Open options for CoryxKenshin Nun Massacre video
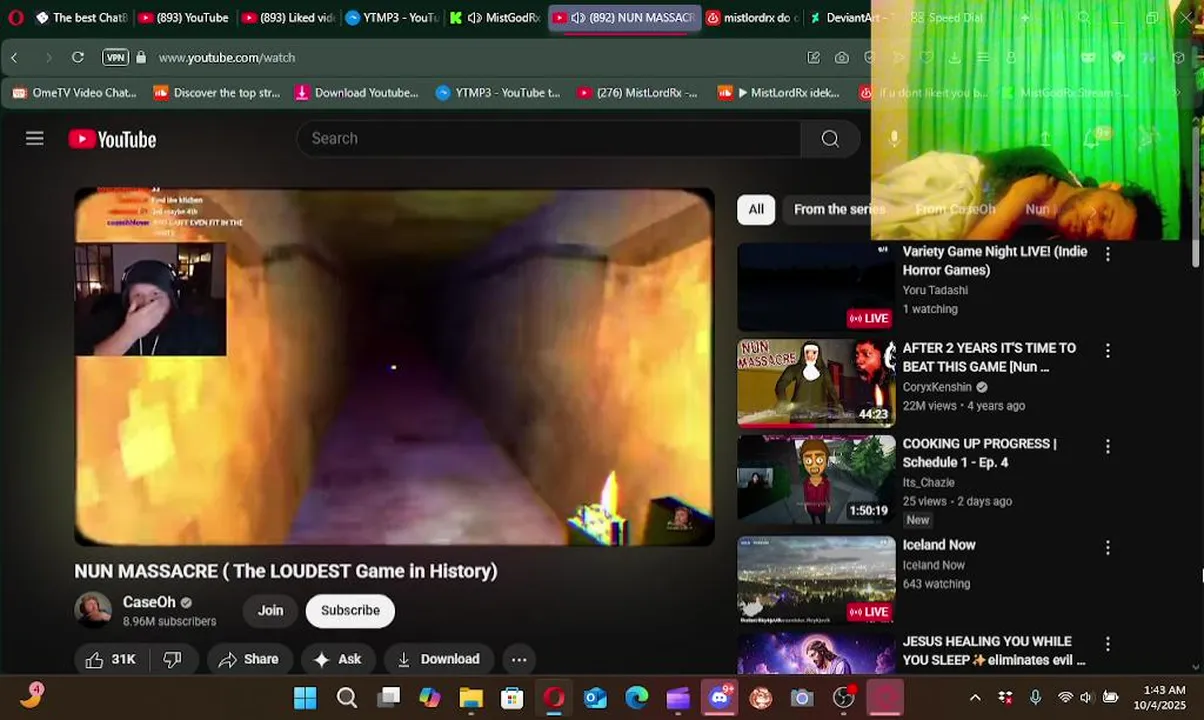 [x=1107, y=351]
